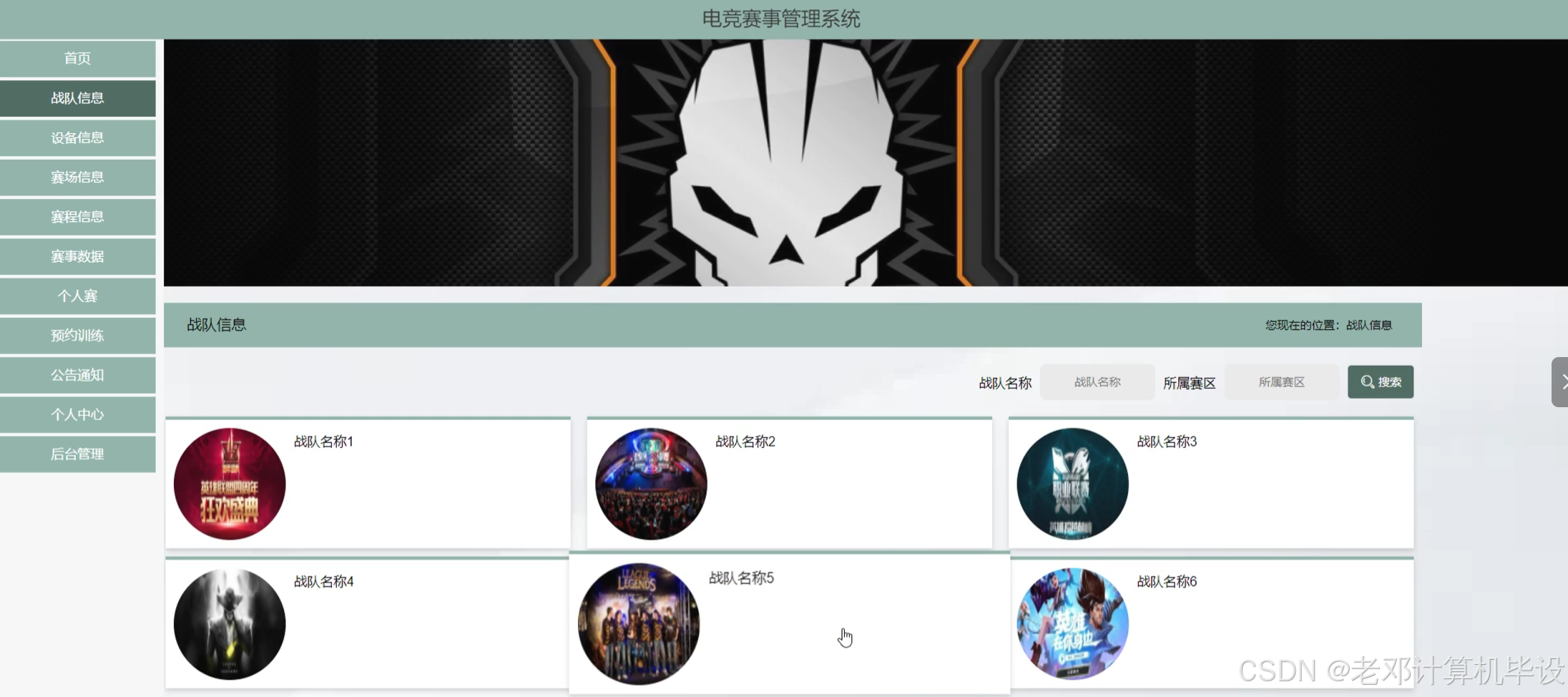Open the 首页 menu item

[x=77, y=59]
